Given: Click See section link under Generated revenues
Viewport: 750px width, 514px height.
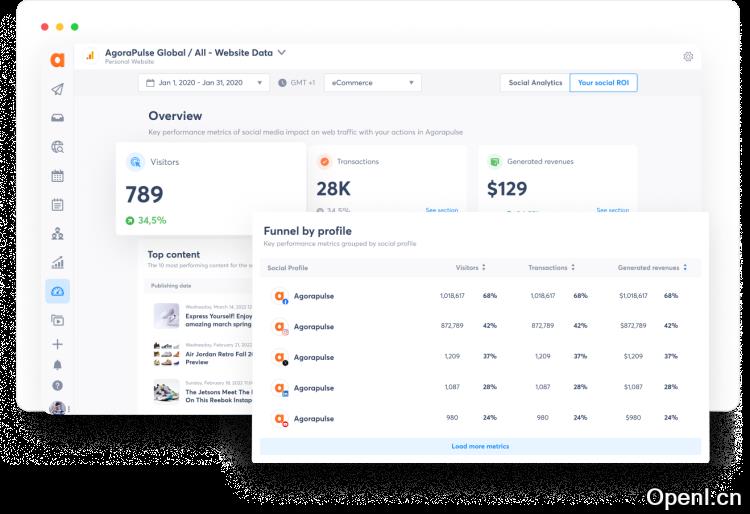Looking at the screenshot, I should pos(612,210).
